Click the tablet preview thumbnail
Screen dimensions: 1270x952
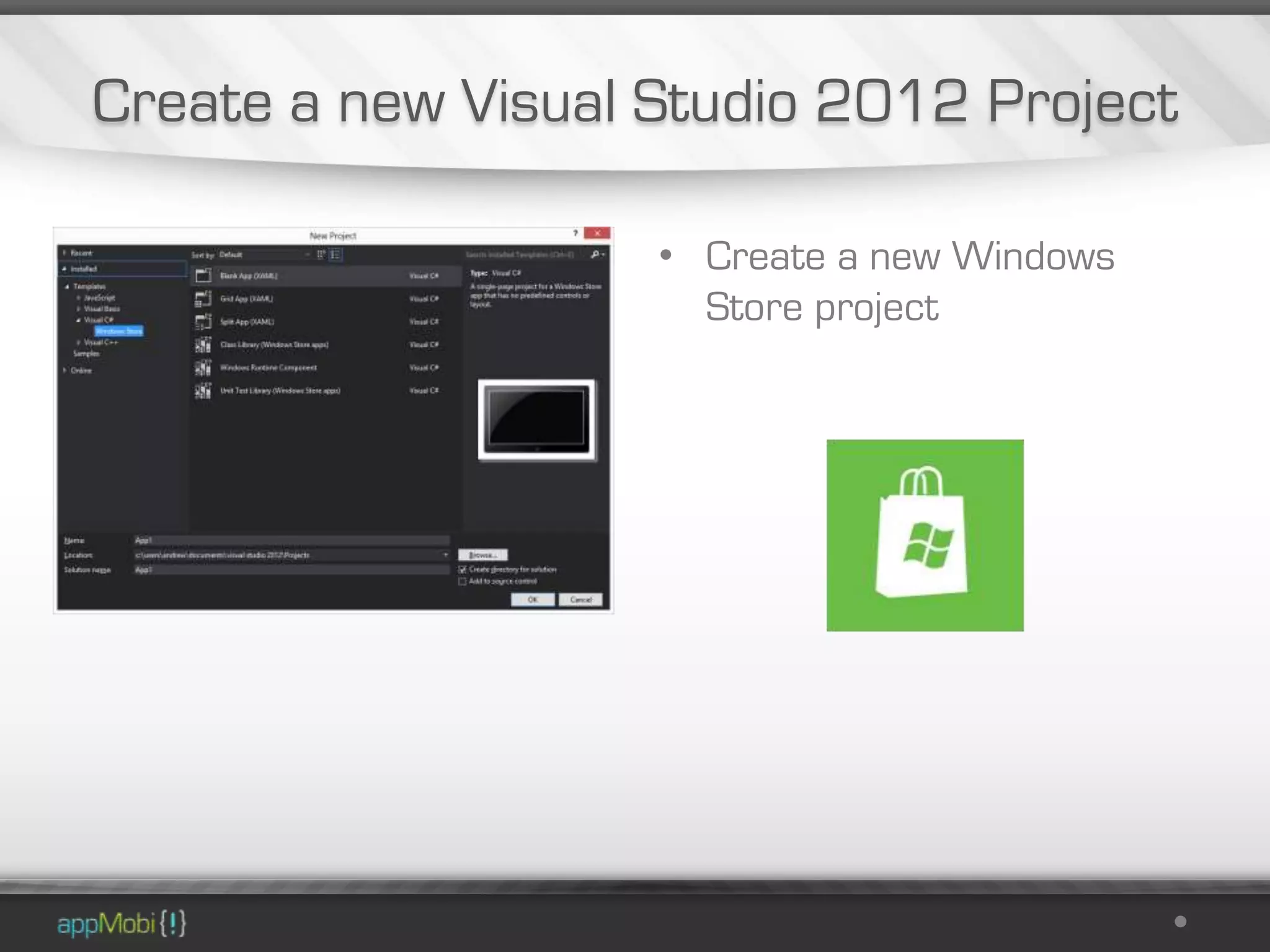point(536,420)
